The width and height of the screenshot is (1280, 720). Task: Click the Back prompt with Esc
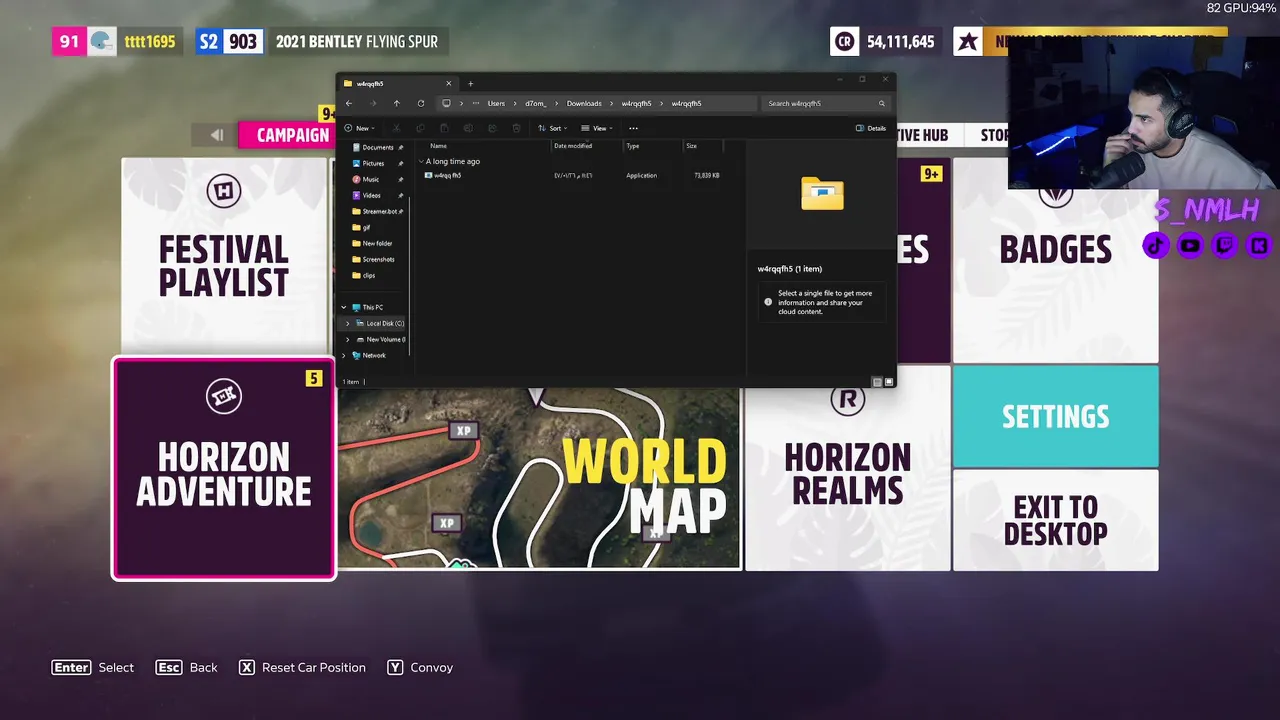(x=186, y=667)
